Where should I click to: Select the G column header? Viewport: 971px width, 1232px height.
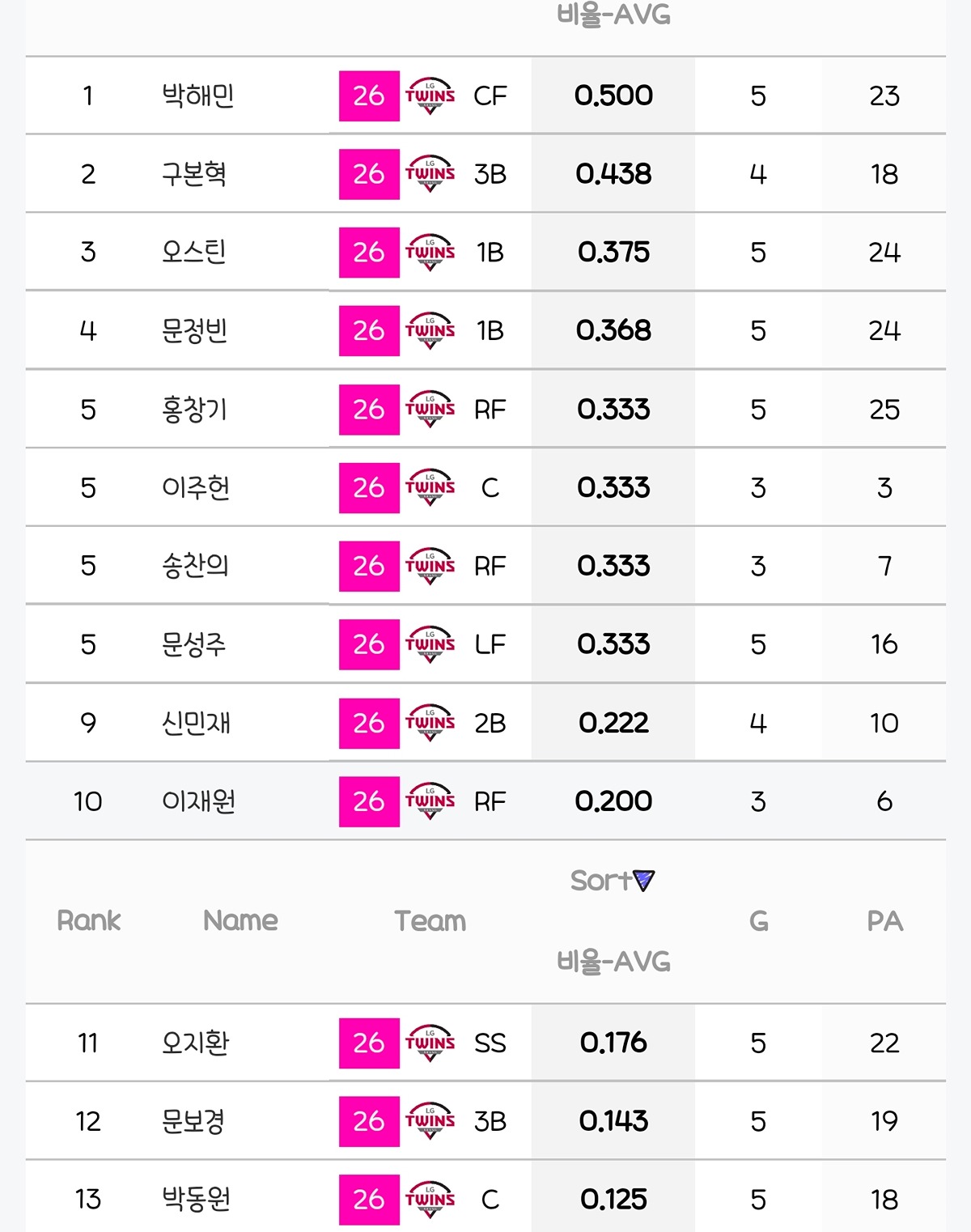(x=758, y=921)
